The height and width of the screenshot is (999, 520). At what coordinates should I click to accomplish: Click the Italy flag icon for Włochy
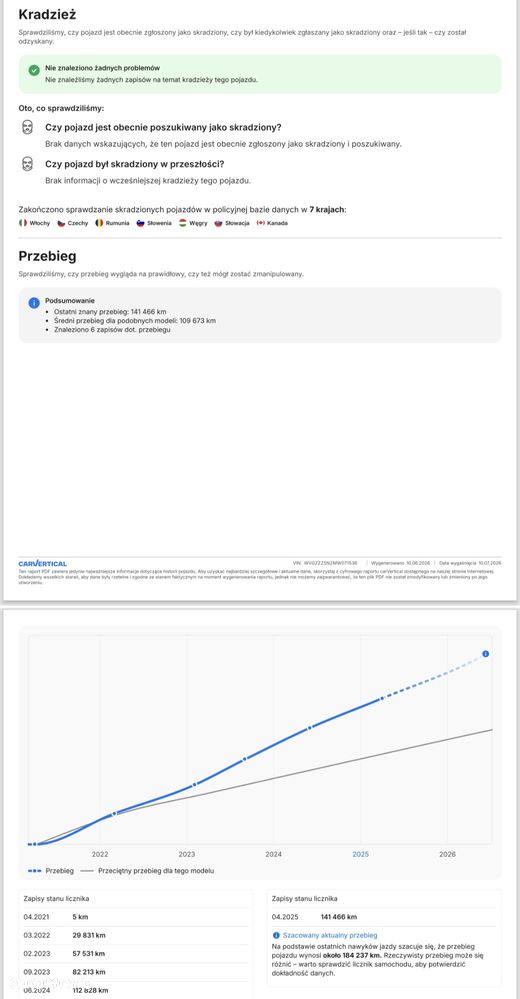tap(23, 223)
